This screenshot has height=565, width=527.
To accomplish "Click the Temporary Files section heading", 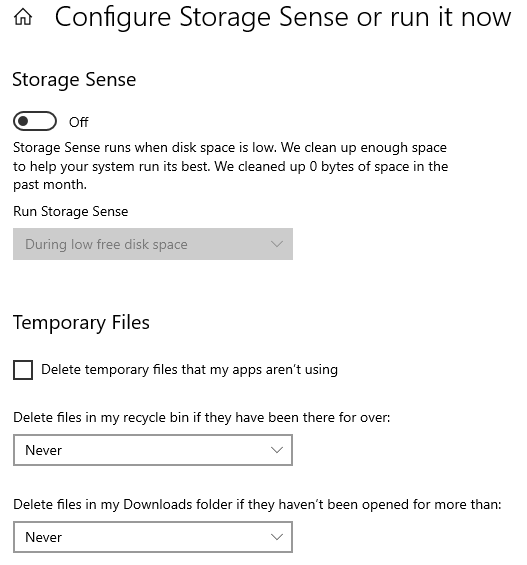I will 81,322.
